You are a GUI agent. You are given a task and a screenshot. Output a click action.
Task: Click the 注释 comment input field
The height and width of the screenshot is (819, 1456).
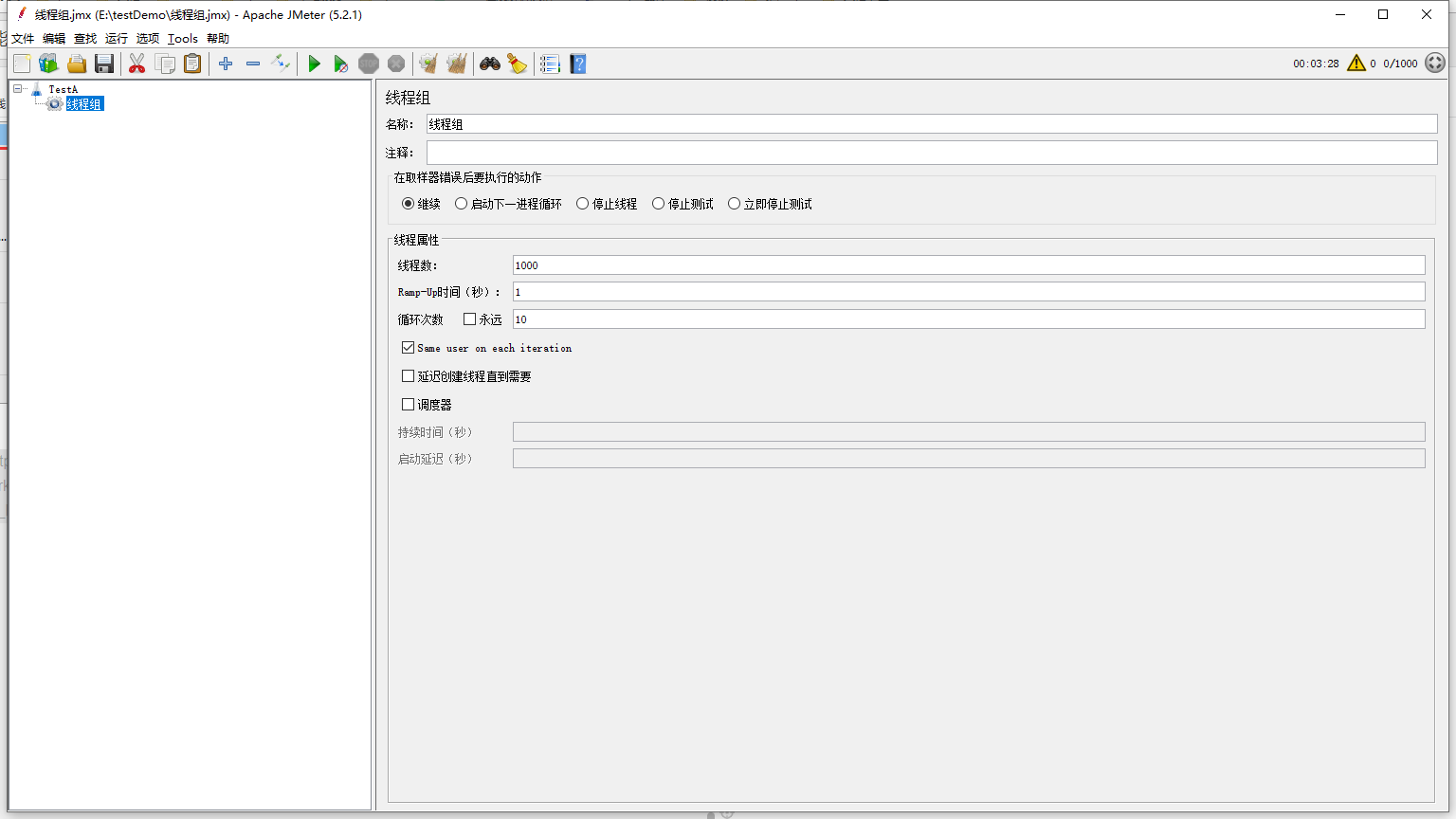(932, 153)
